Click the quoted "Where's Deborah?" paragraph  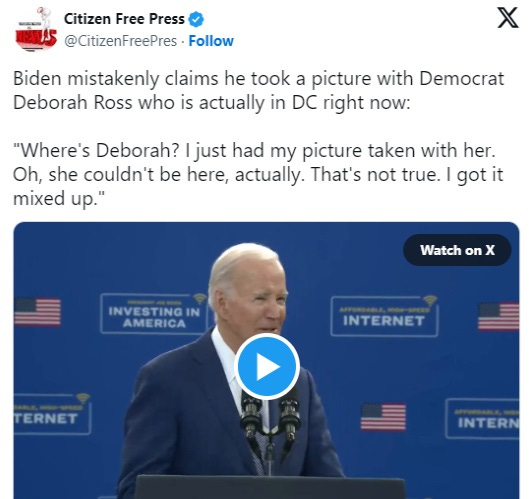(258, 174)
